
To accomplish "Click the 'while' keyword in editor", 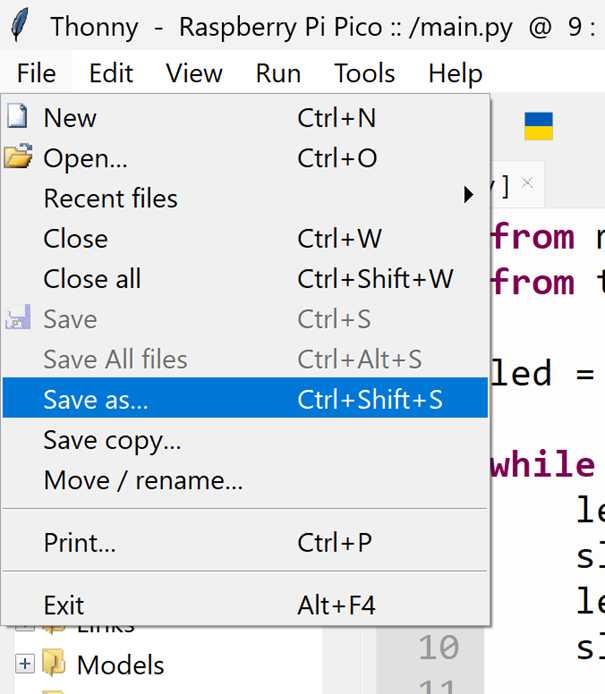I will [x=543, y=465].
